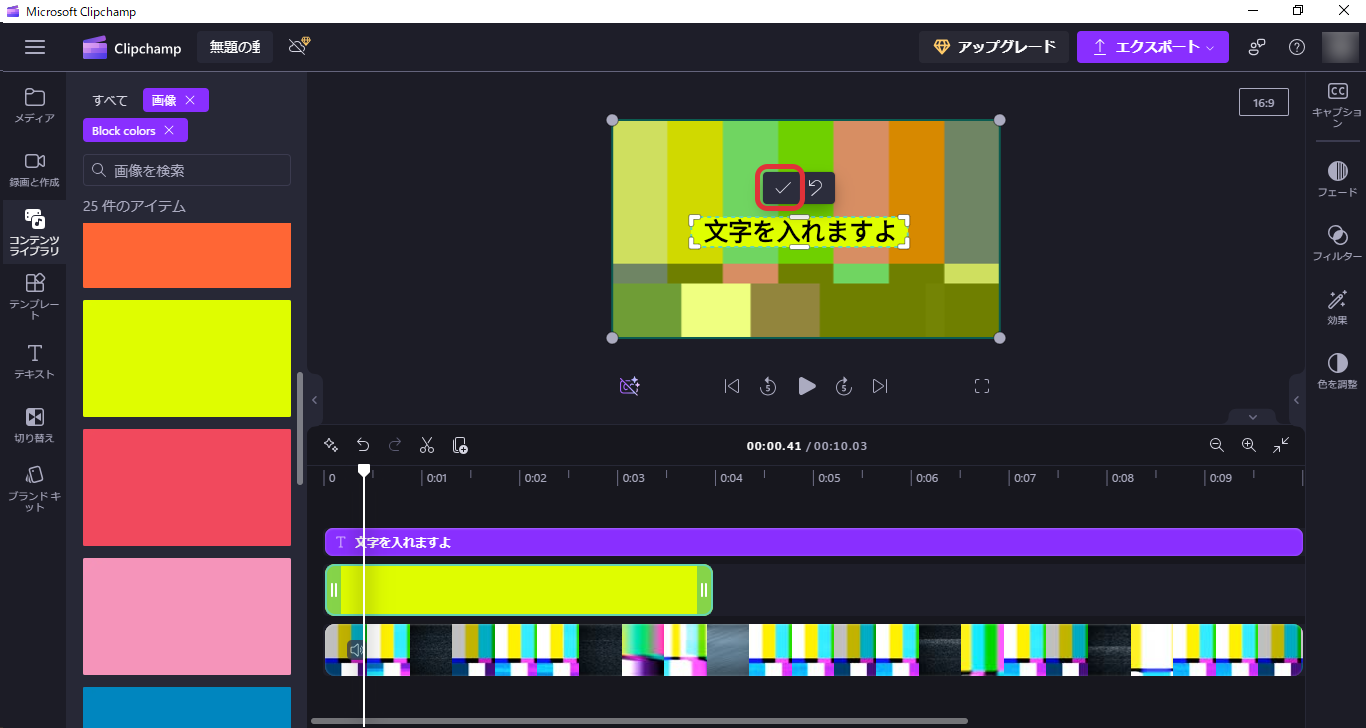Mute the video clip audio icon
This screenshot has height=728, width=1366.
(x=356, y=650)
